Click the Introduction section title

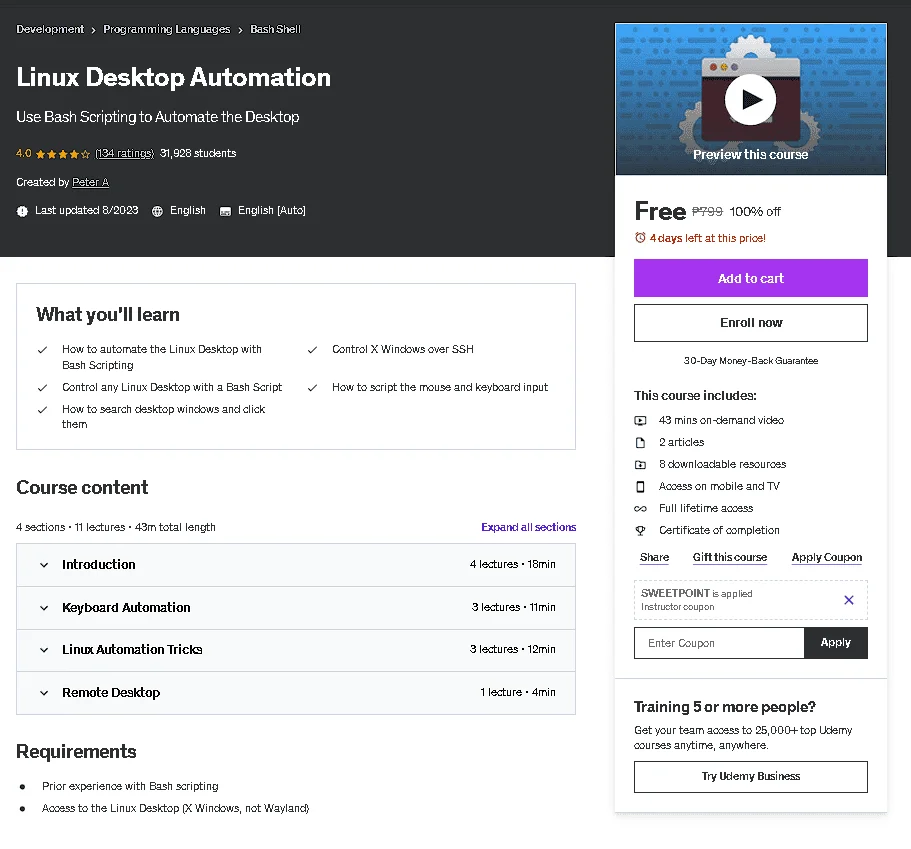pyautogui.click(x=99, y=564)
